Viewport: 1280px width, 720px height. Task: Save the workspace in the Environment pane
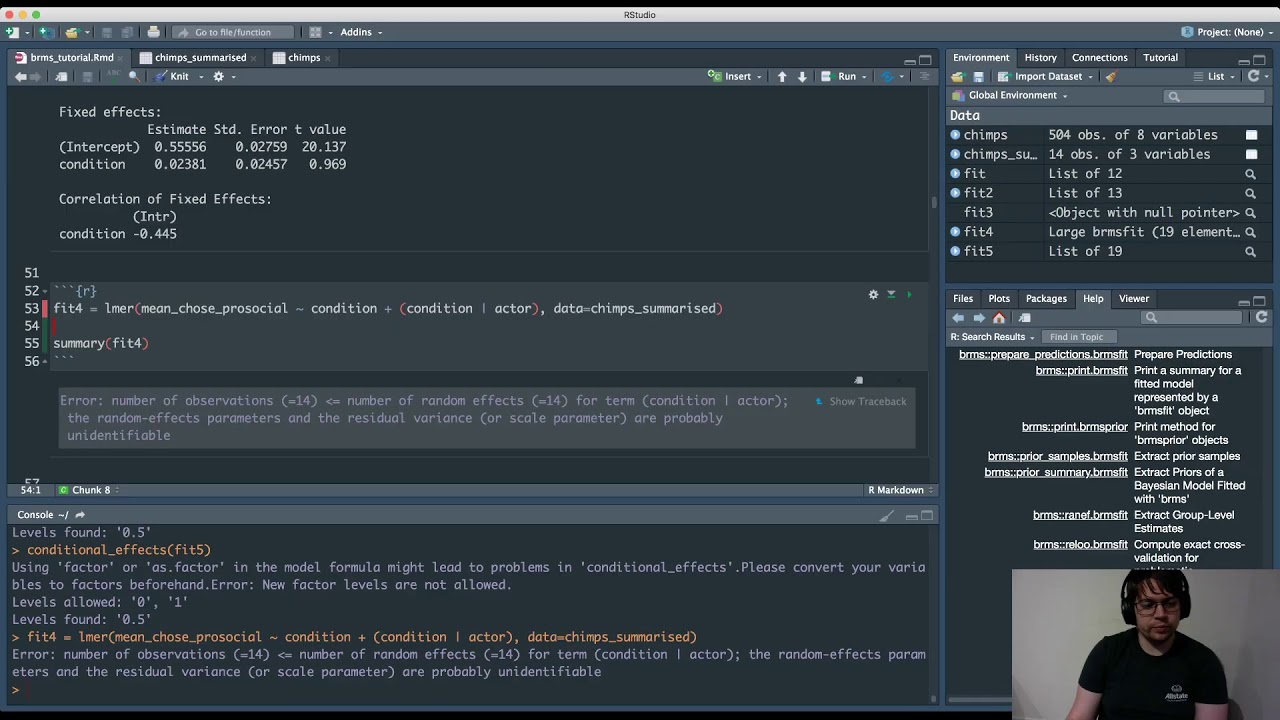[x=979, y=77]
